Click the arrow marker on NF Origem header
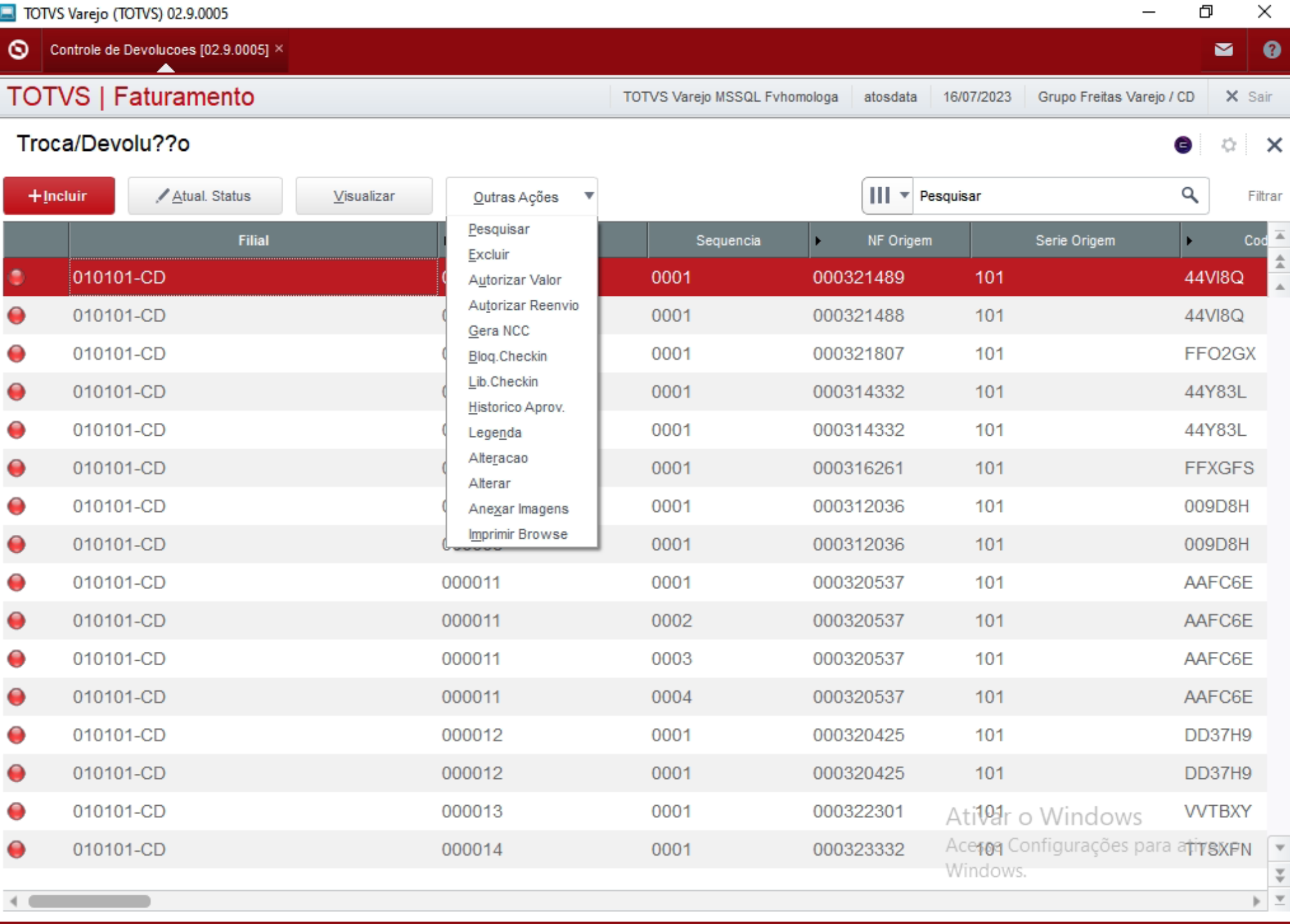Viewport: 1290px width, 924px height. pos(818,241)
